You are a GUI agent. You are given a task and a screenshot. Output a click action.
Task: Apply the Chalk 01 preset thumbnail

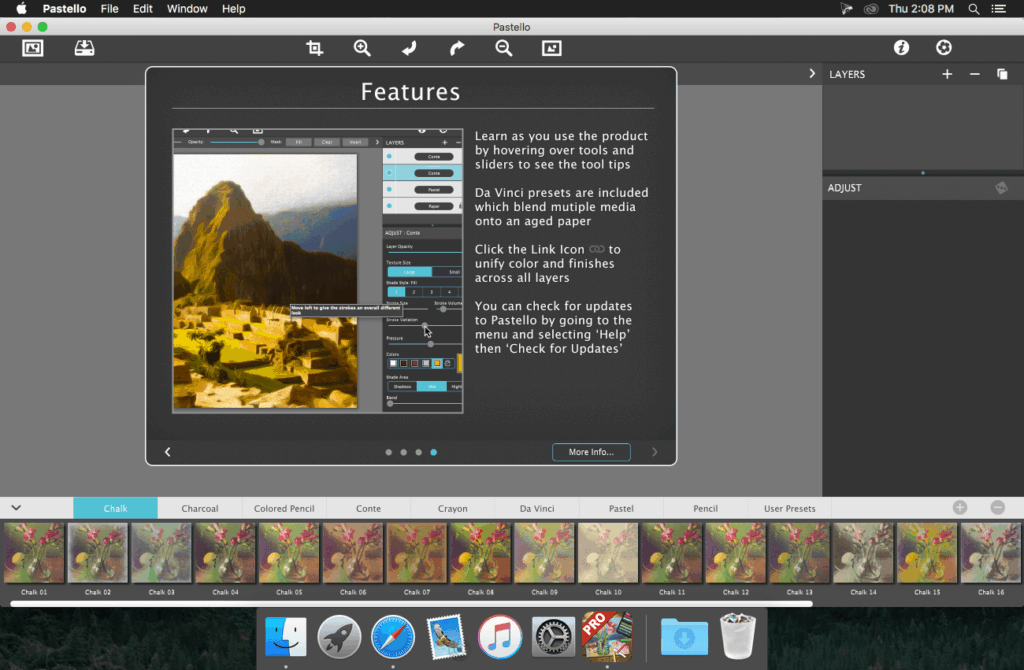point(34,552)
